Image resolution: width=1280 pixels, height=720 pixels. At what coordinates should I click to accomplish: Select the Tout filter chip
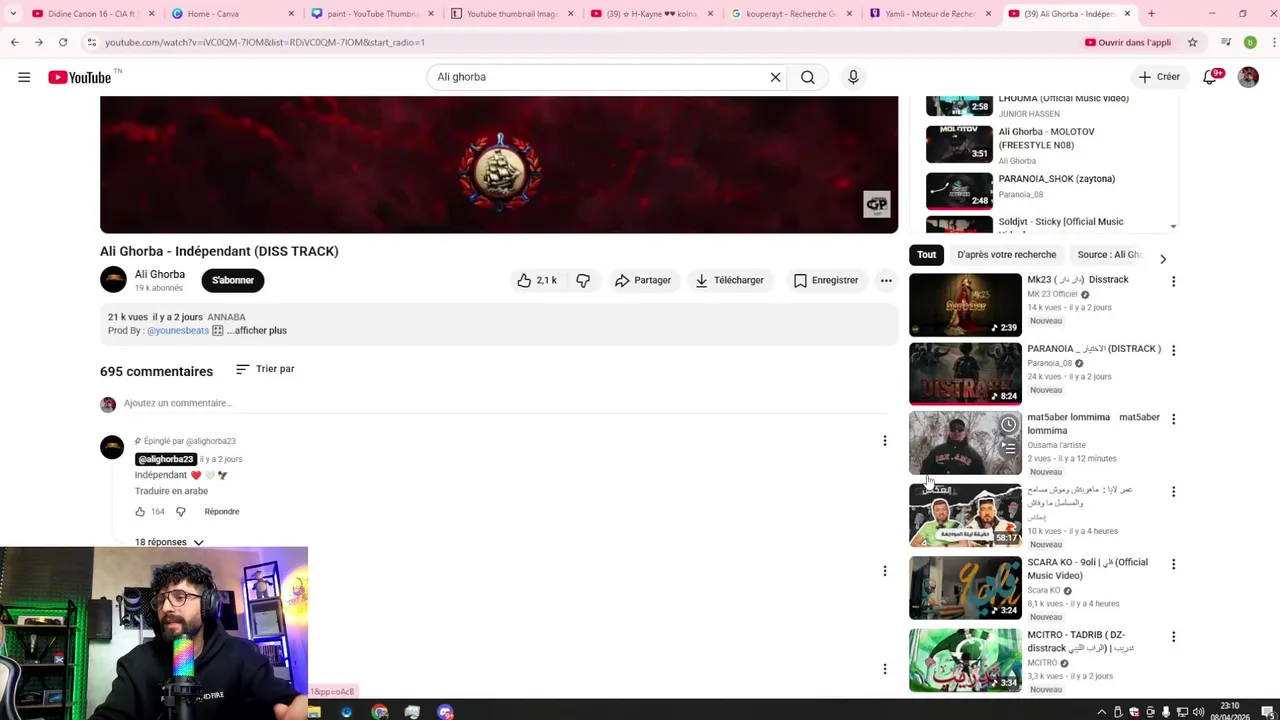point(927,255)
